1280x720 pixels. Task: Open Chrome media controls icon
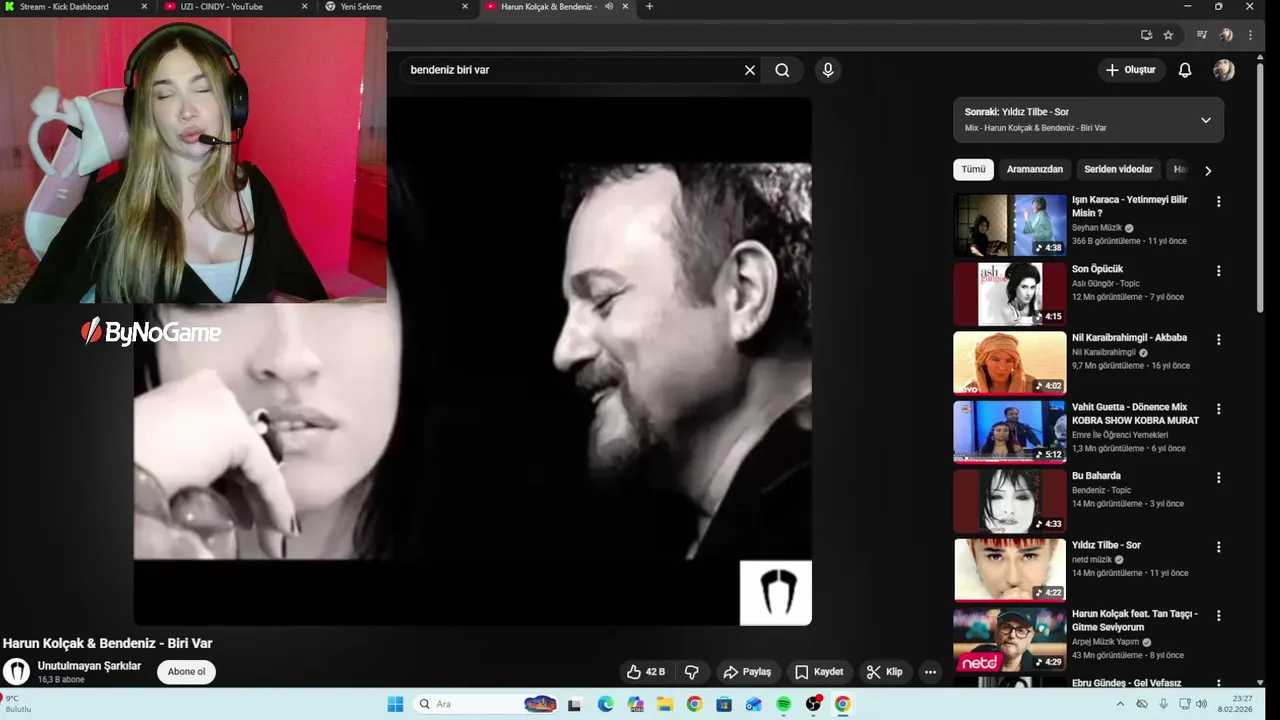point(1202,35)
